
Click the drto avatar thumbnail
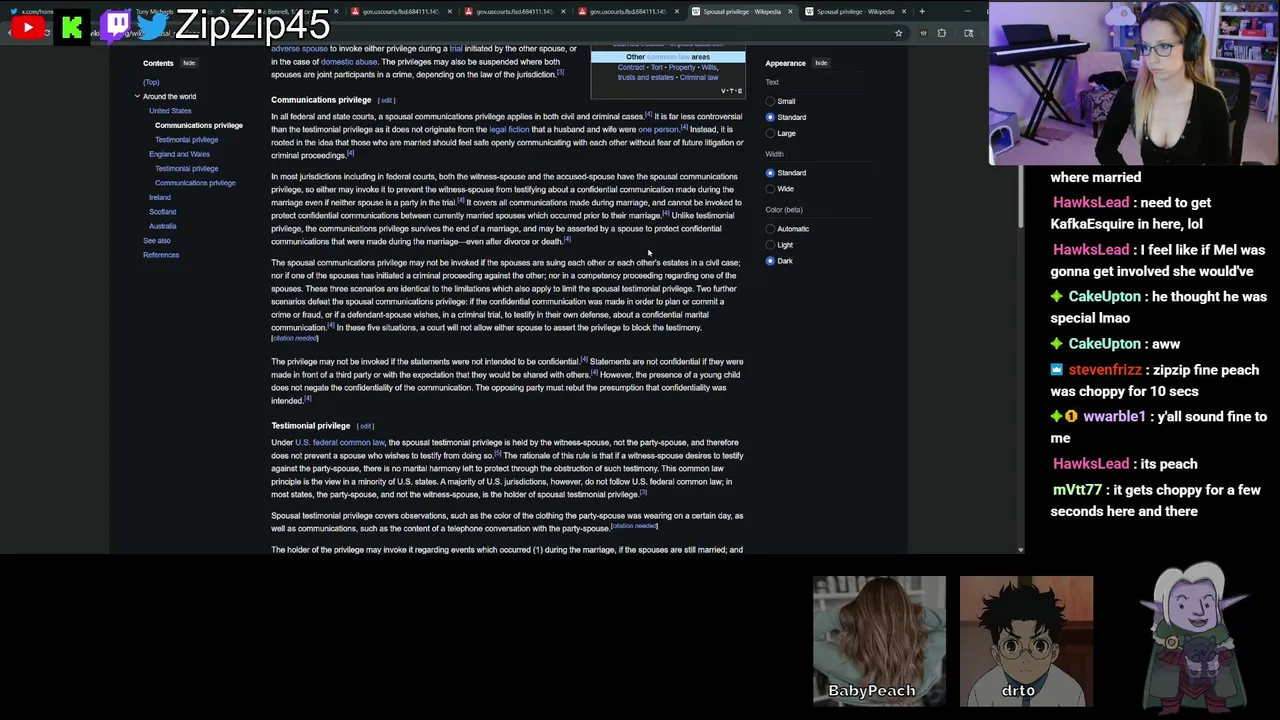pyautogui.click(x=1026, y=641)
